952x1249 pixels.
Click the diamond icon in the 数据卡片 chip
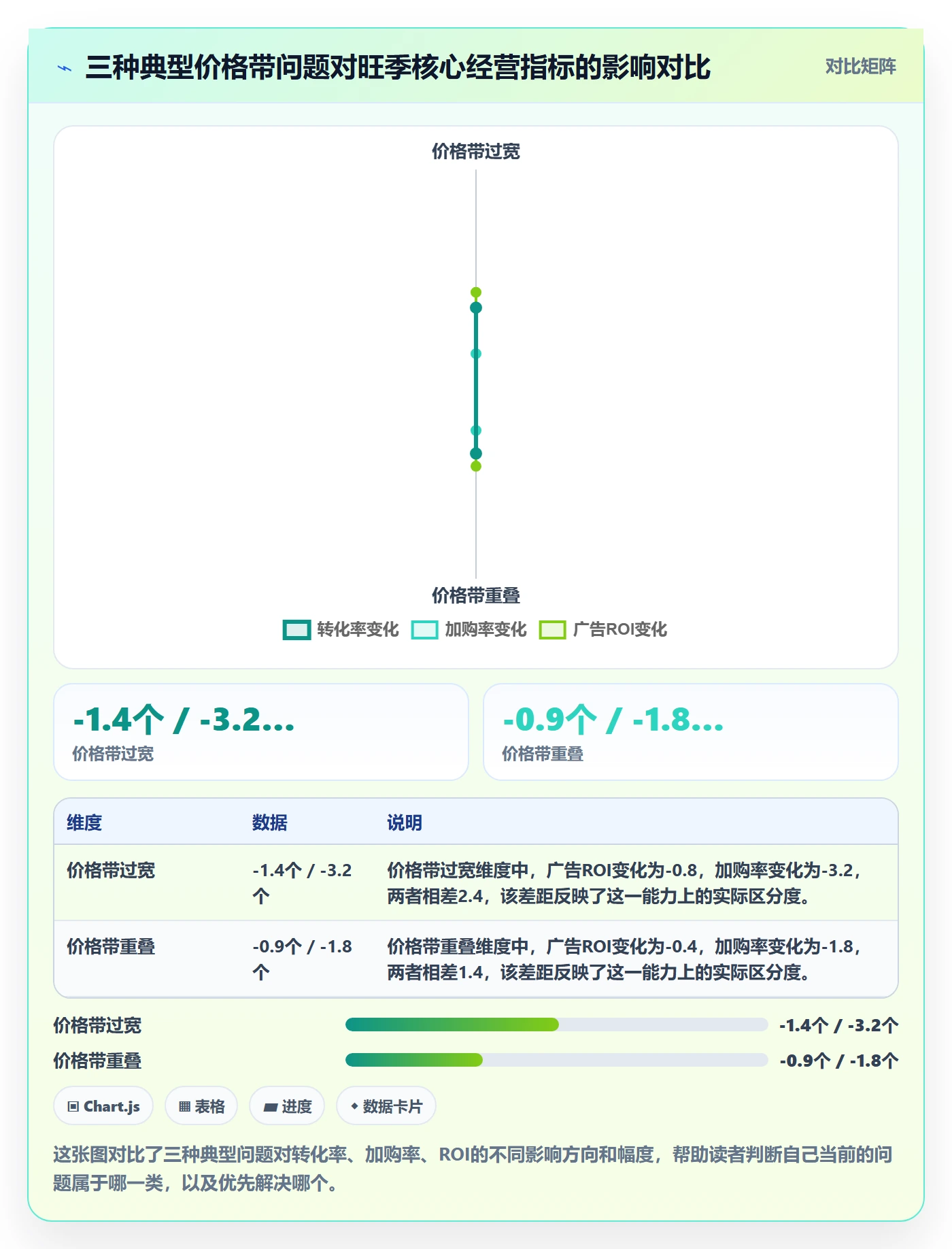point(354,1106)
